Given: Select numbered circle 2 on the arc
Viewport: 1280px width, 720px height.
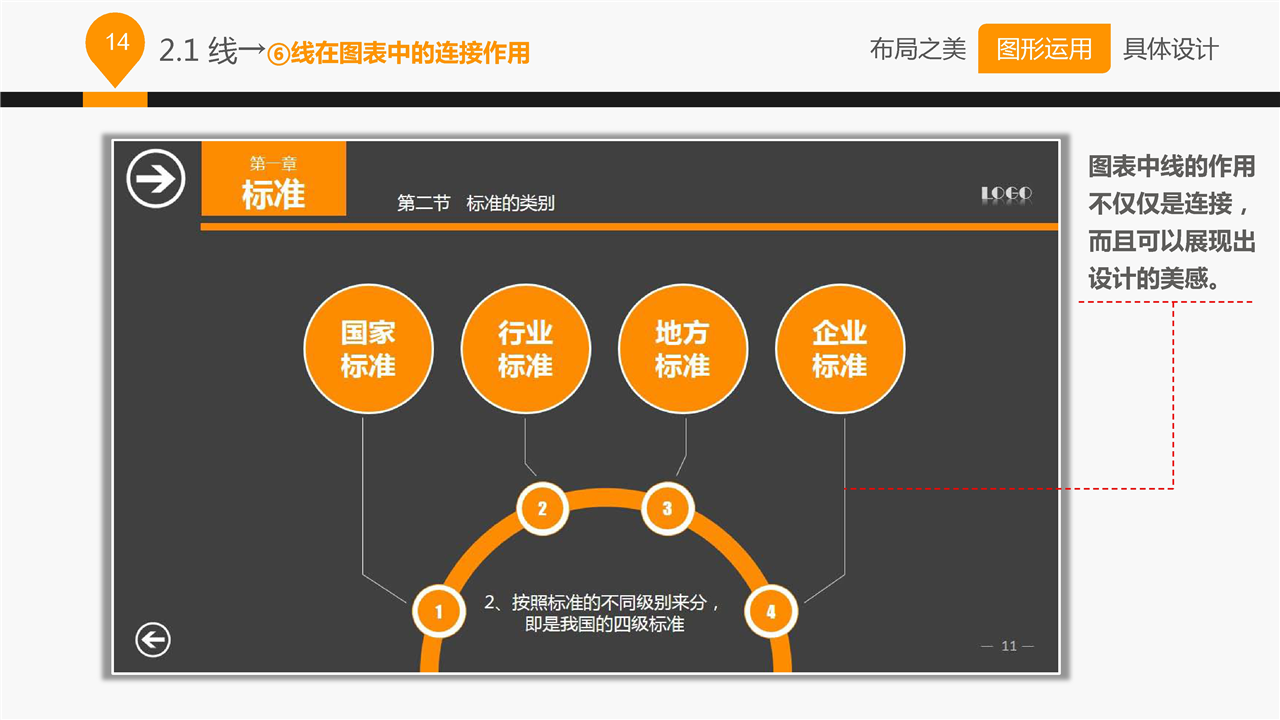Looking at the screenshot, I should click(x=542, y=508).
